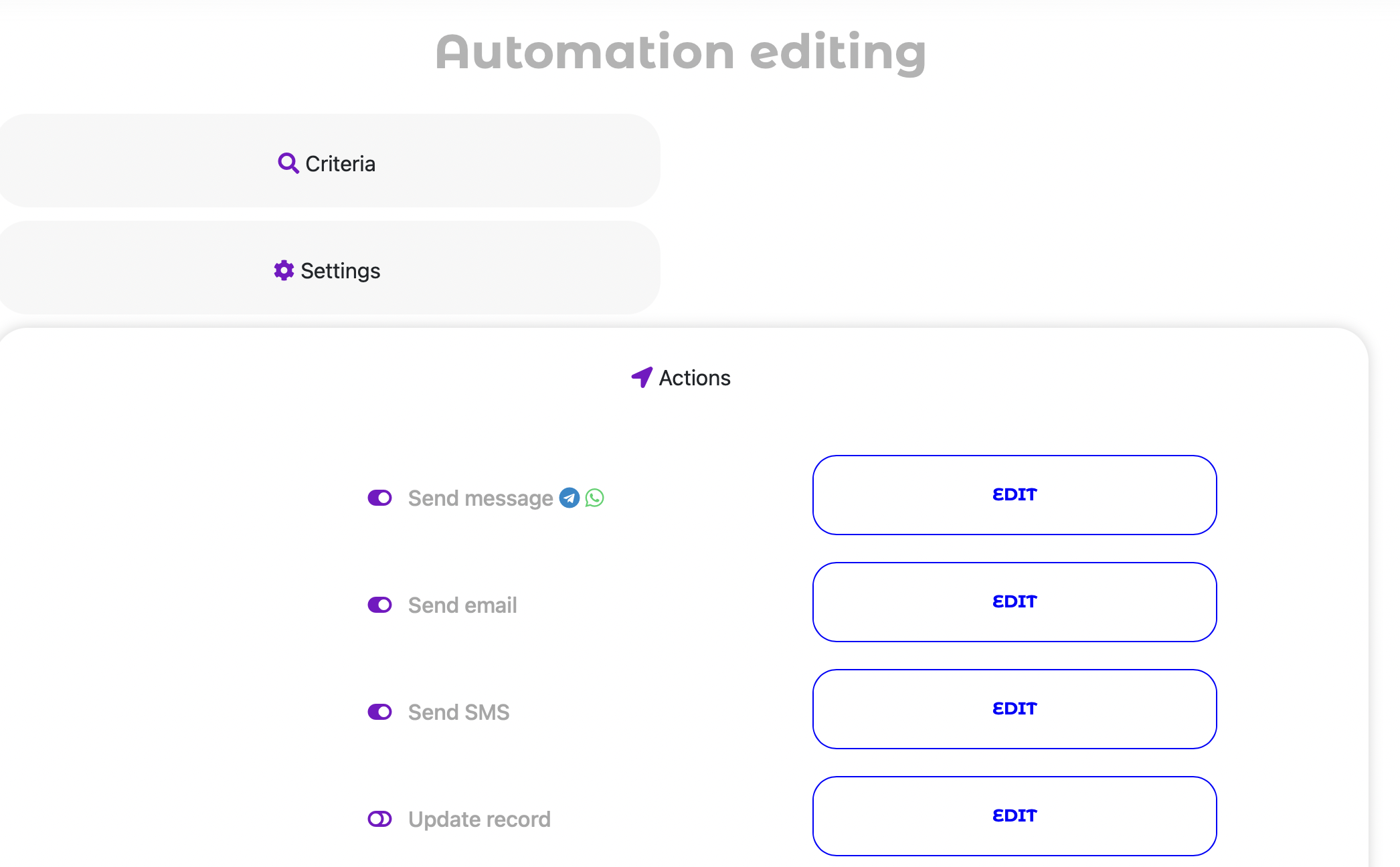The width and height of the screenshot is (1400, 867).
Task: Click the Send email label
Action: coord(462,605)
